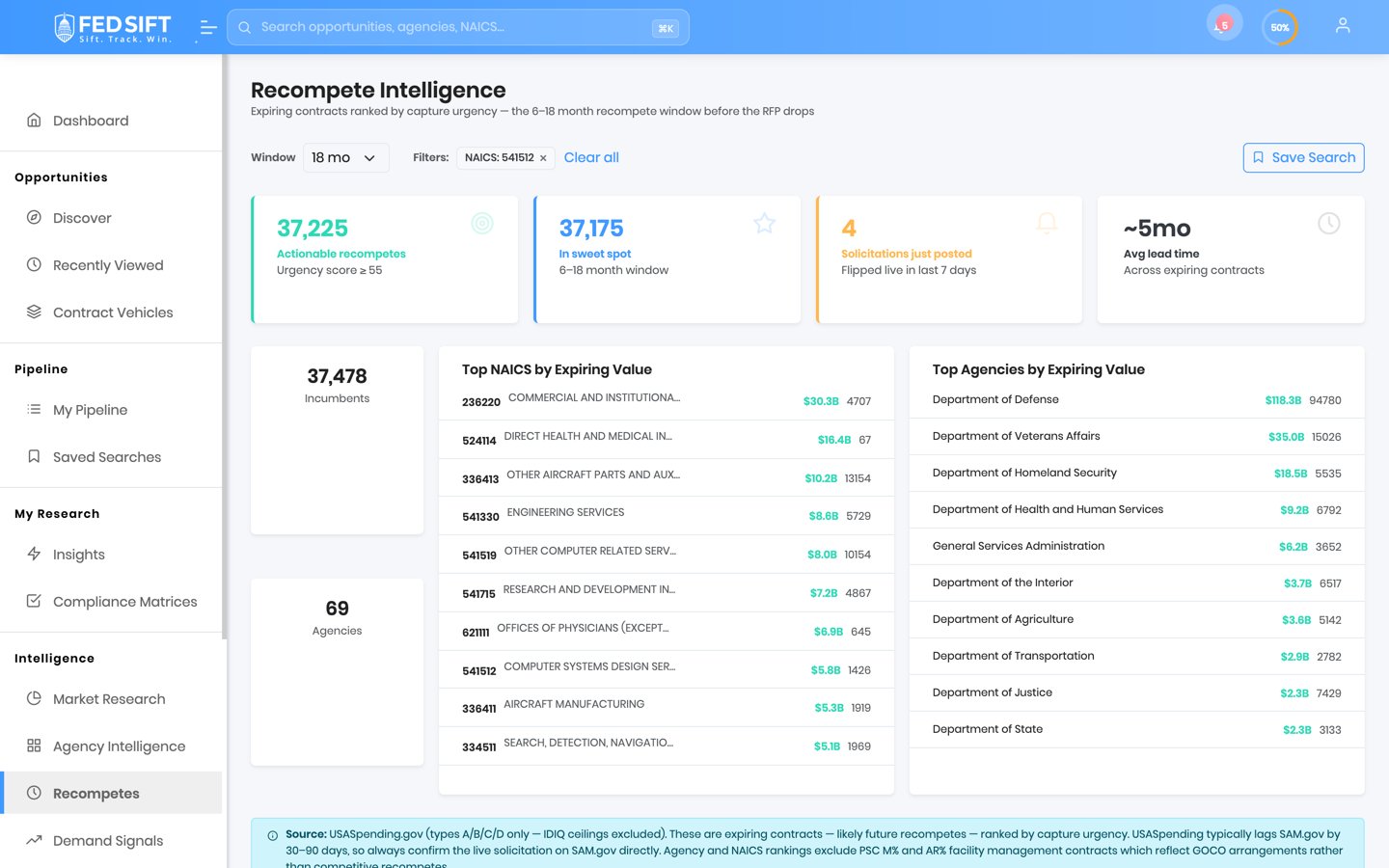This screenshot has width=1389, height=868.
Task: Open Saved Searches page
Action: (111, 457)
